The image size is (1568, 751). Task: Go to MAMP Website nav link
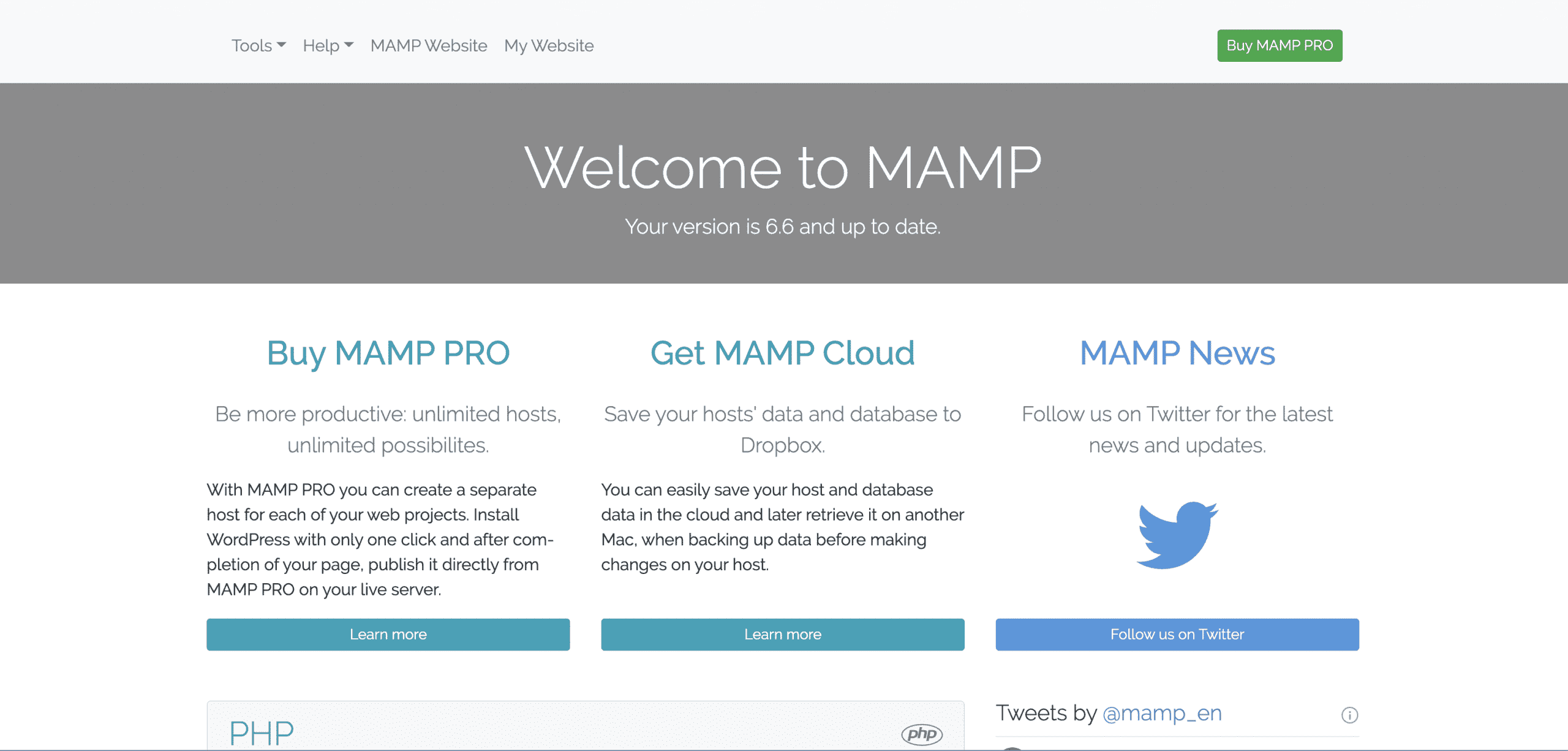(x=429, y=45)
